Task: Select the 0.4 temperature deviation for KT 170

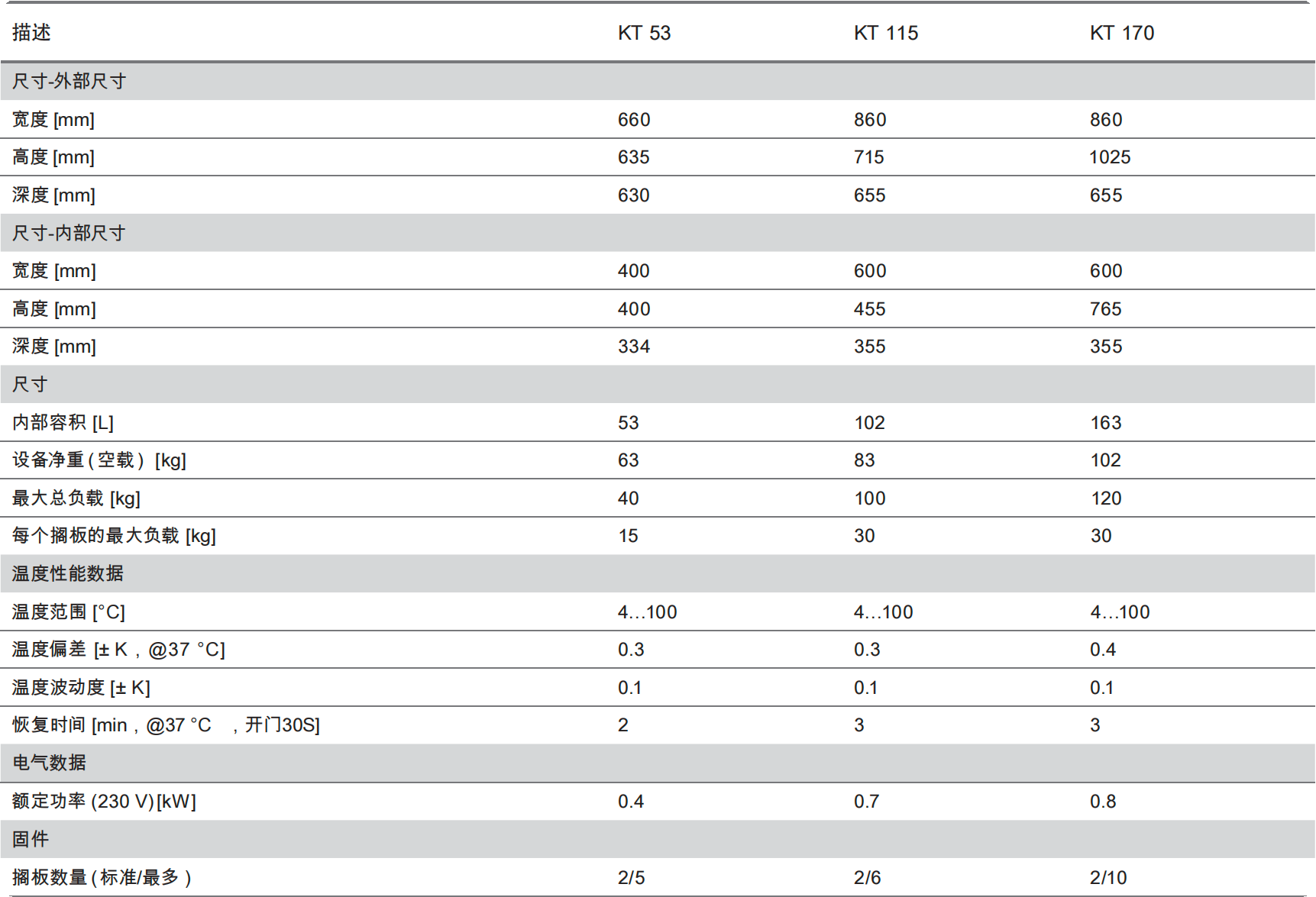Action: coord(1102,650)
